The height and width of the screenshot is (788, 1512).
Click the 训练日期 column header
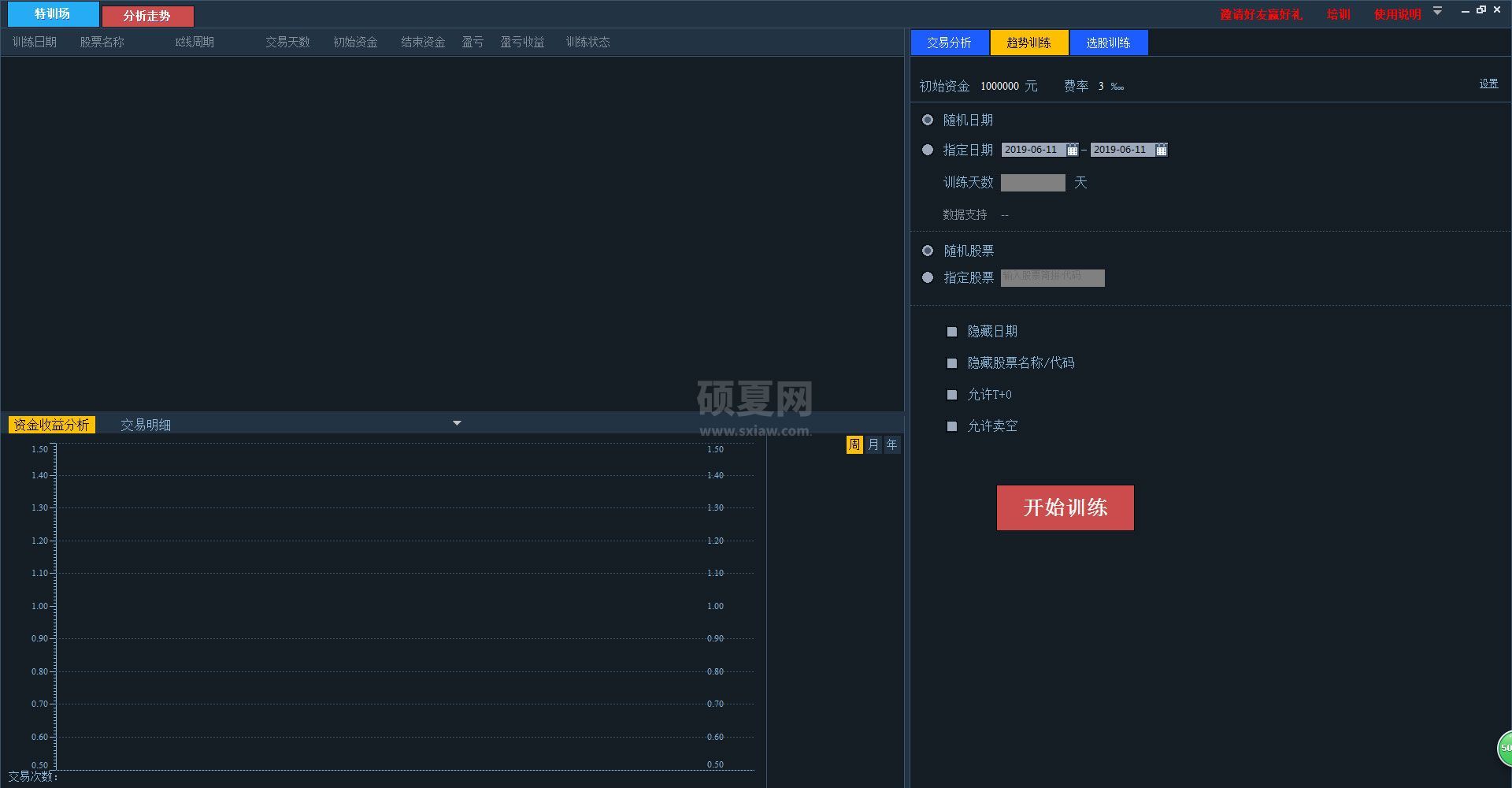click(x=35, y=42)
